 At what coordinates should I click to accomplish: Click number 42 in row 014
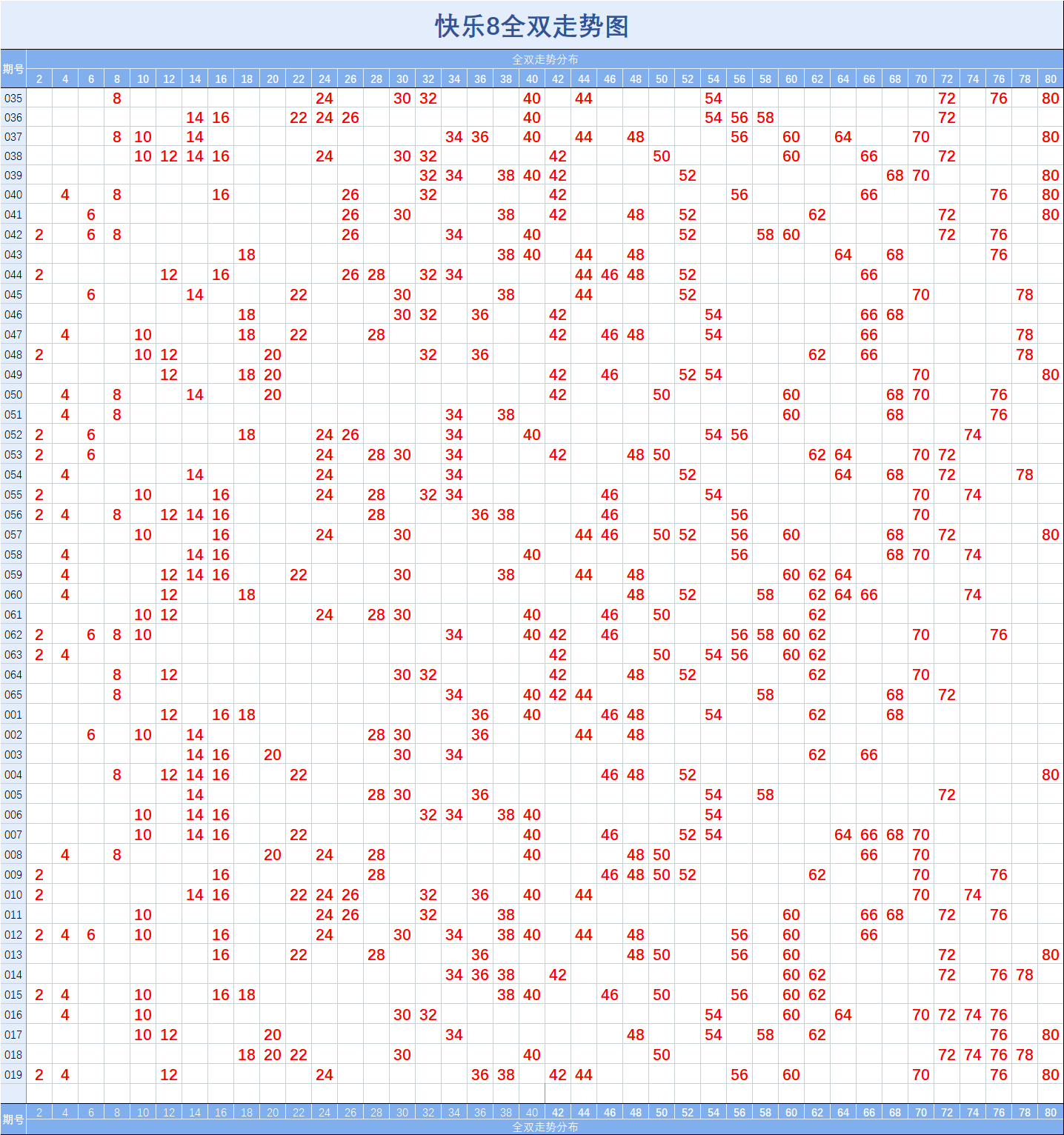[x=558, y=974]
